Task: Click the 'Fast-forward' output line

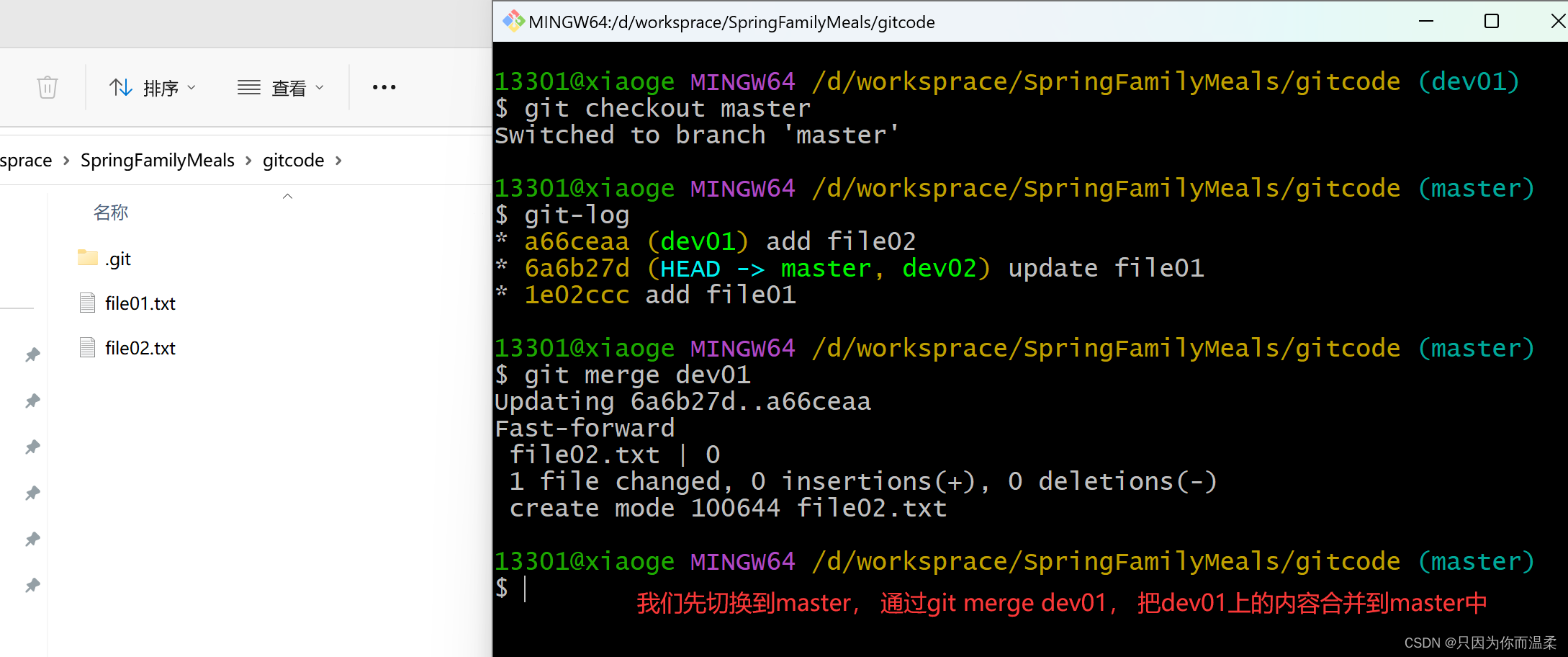Action: click(x=585, y=429)
